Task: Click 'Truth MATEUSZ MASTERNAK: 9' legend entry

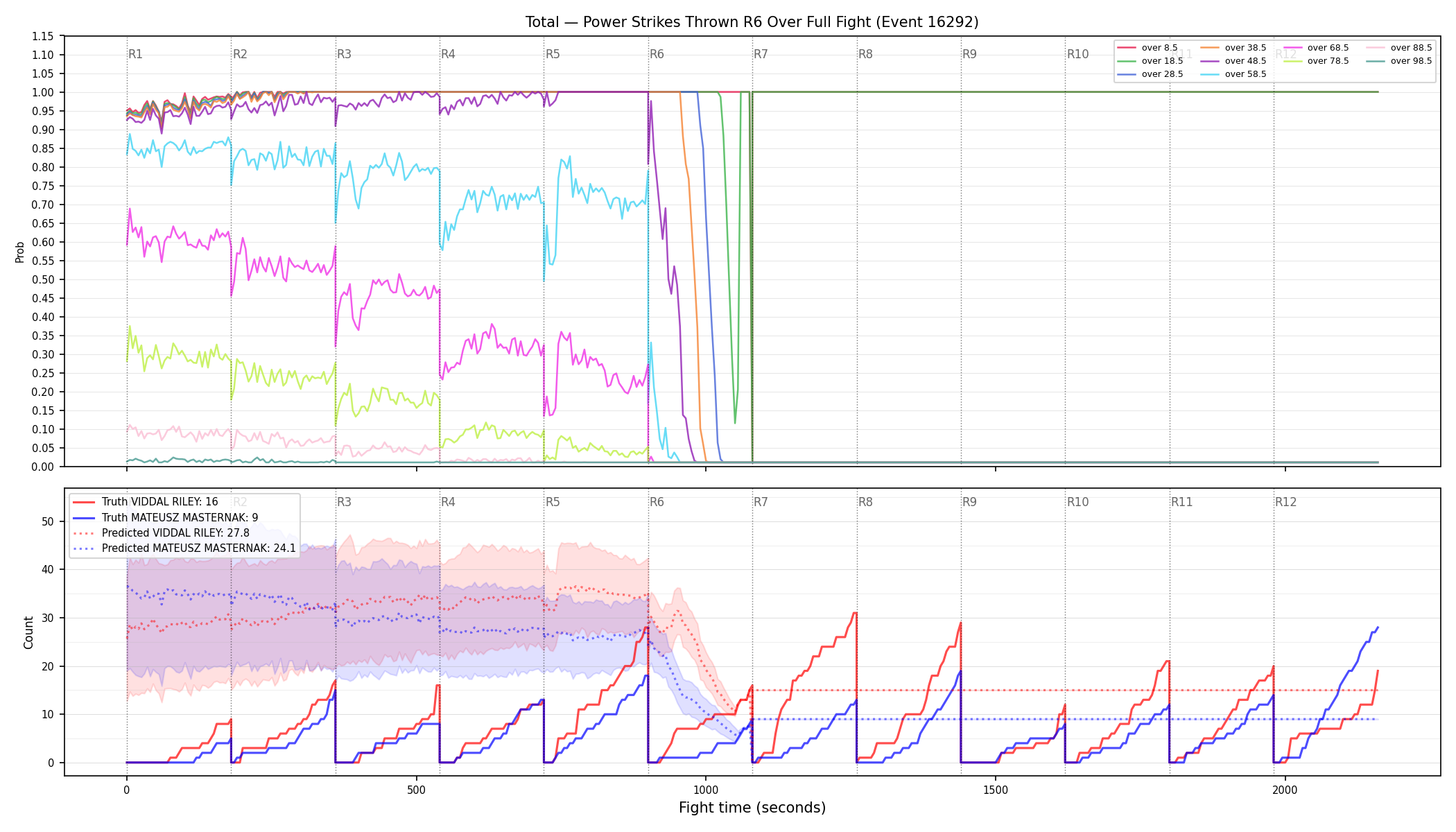Action: [x=166, y=517]
